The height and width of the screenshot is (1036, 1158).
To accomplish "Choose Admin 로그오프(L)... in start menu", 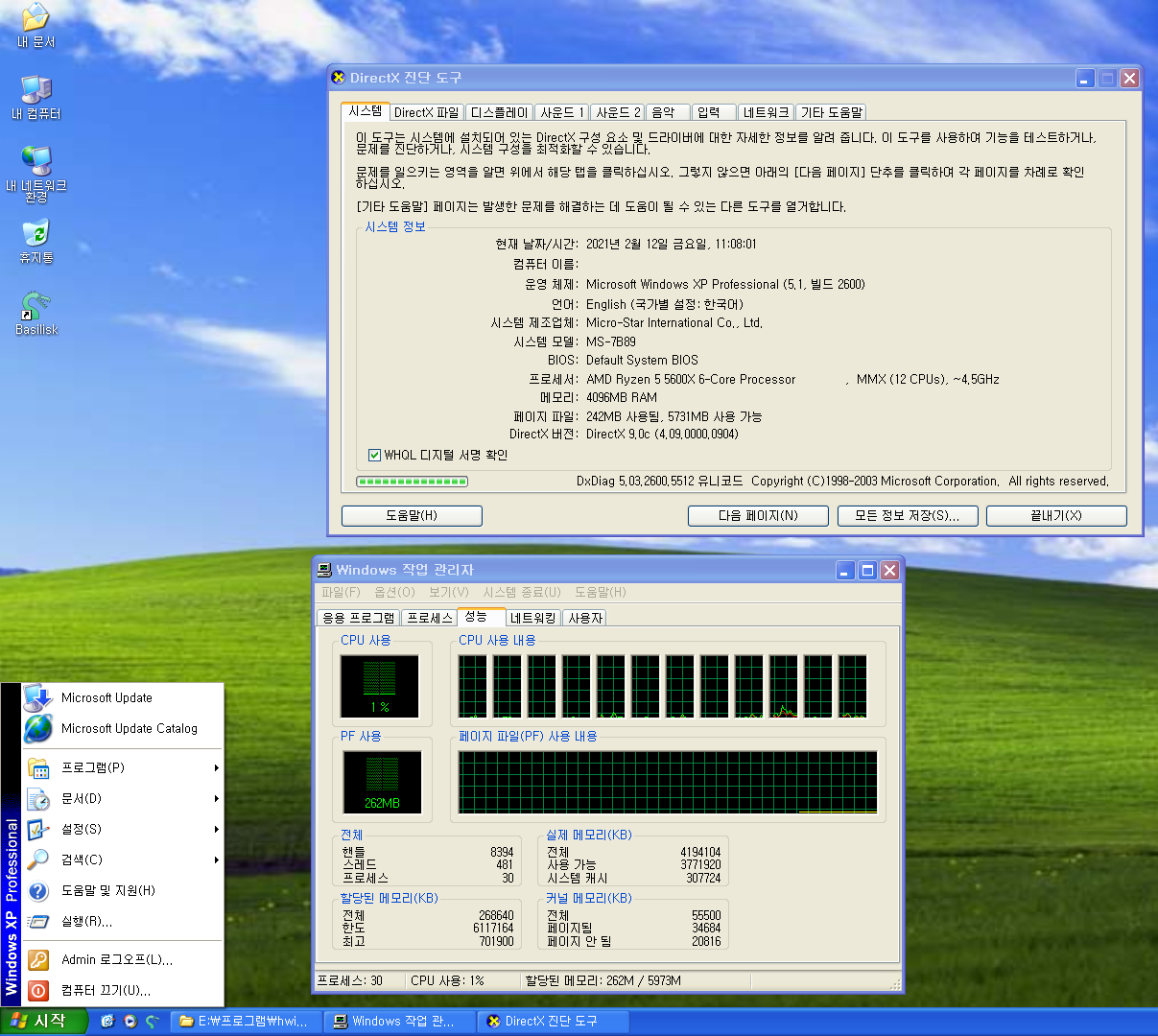I will (123, 959).
